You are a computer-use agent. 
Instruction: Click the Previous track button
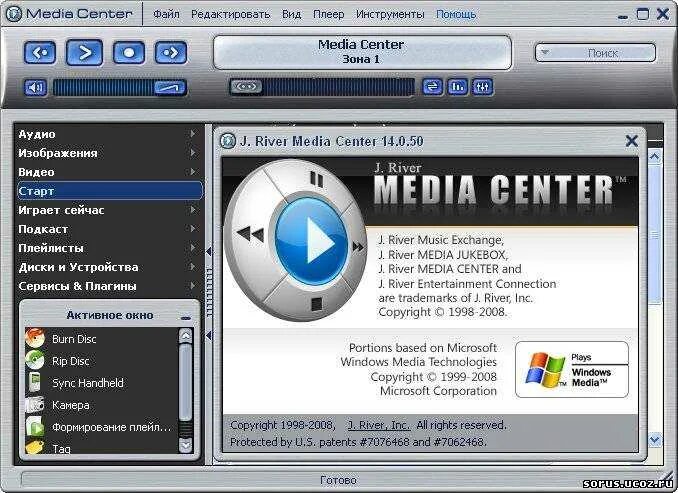(x=40, y=53)
